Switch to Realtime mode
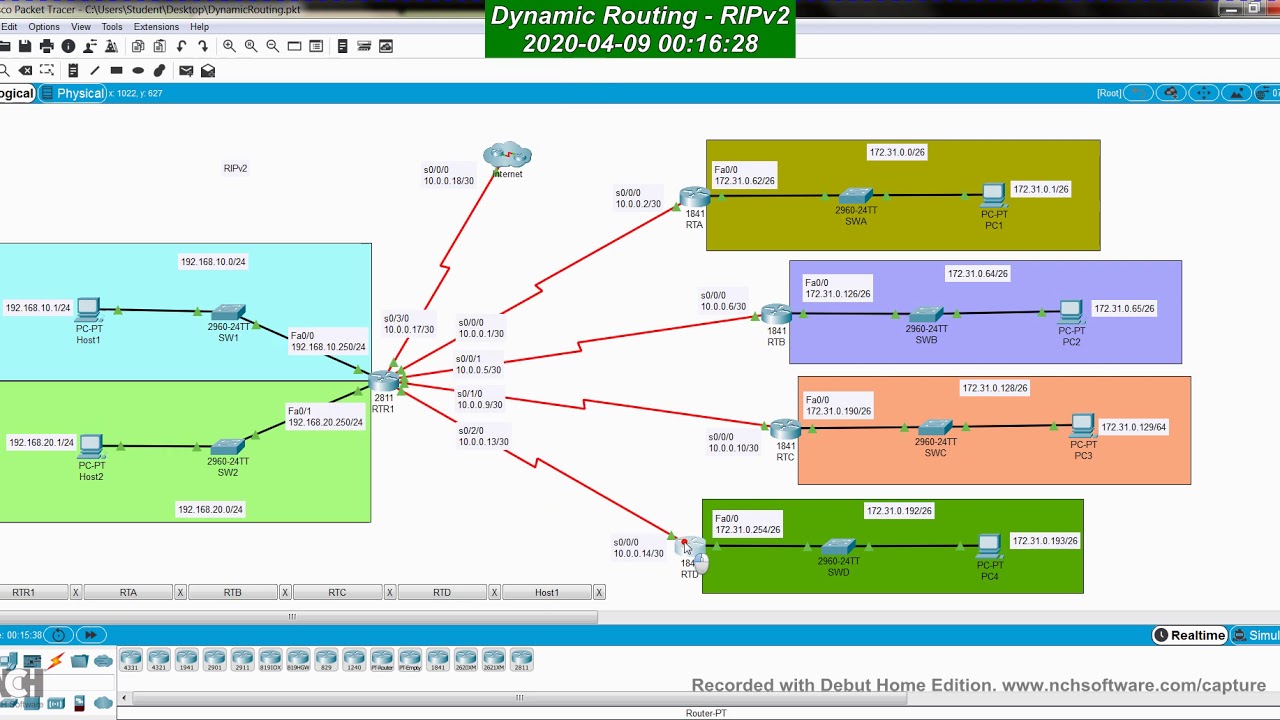The width and height of the screenshot is (1280, 720). (1190, 635)
